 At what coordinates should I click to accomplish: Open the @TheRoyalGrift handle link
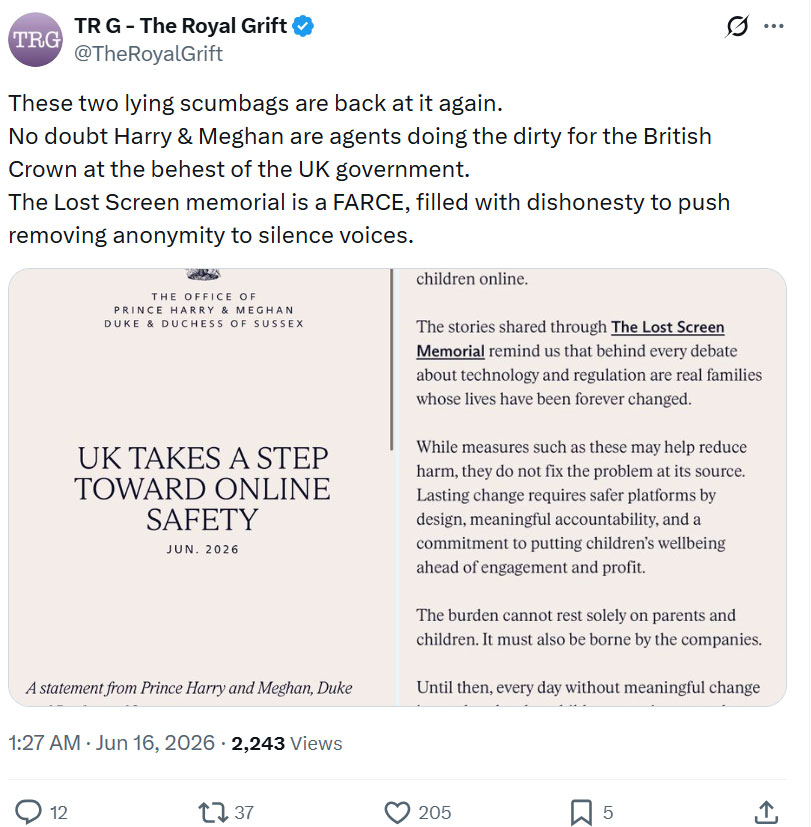point(148,54)
